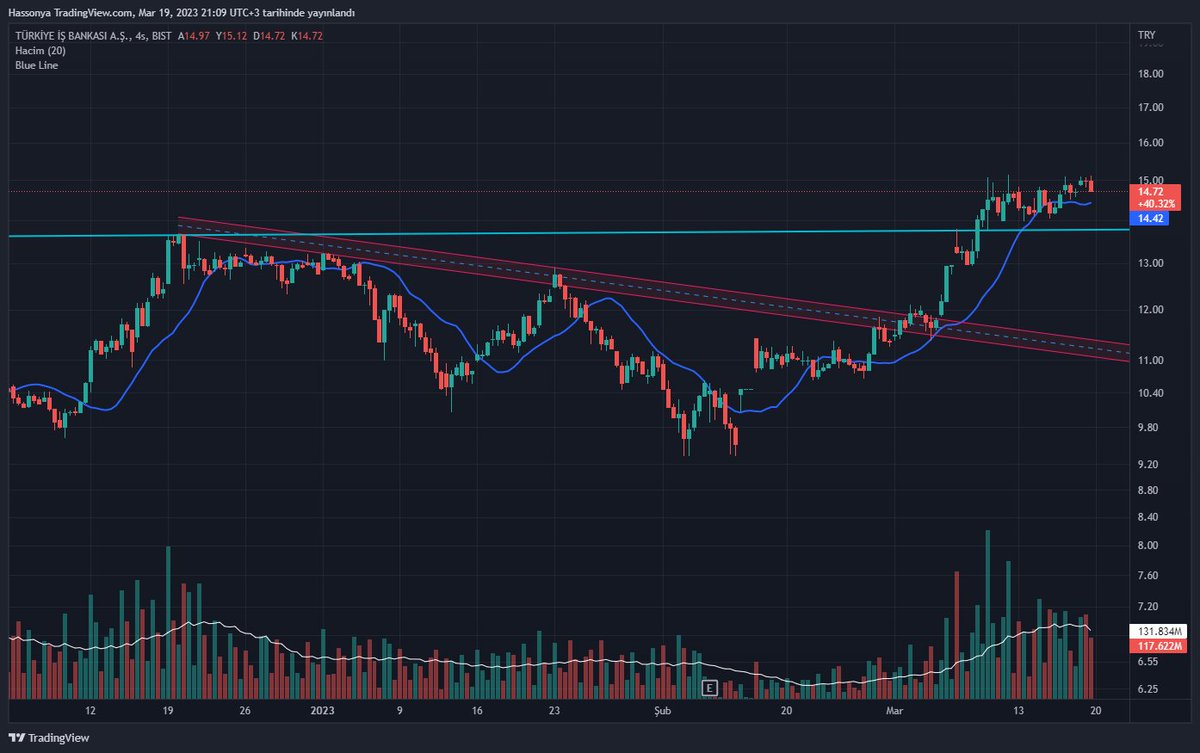This screenshot has width=1200, height=753.
Task: Click the 16.00 price axis label
Action: tap(1150, 144)
